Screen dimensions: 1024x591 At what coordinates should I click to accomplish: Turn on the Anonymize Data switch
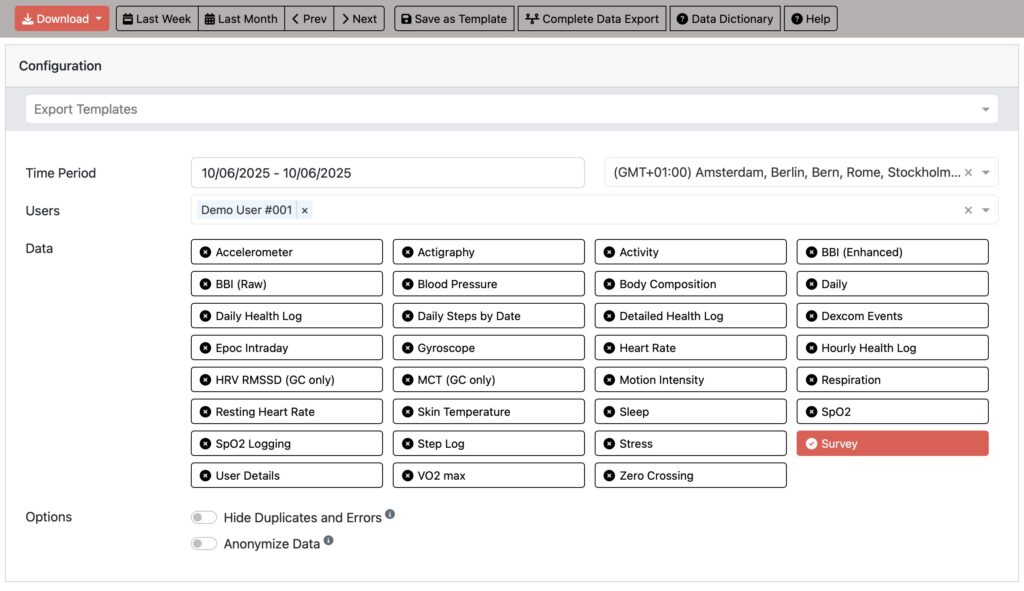click(204, 544)
